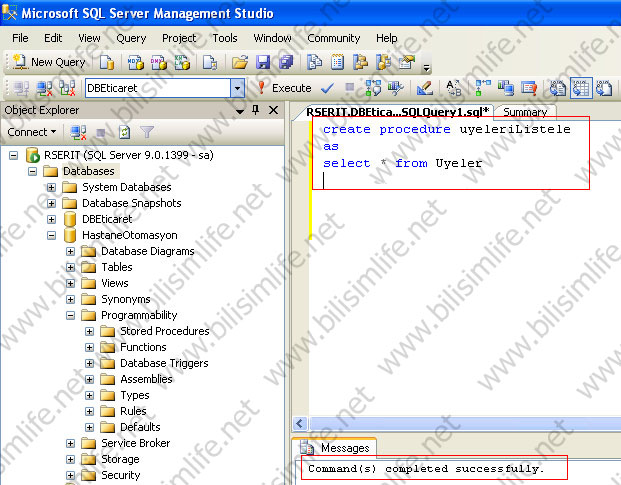The image size is (621, 485).
Task: Close the Object Explorer panel
Action: pos(273,110)
